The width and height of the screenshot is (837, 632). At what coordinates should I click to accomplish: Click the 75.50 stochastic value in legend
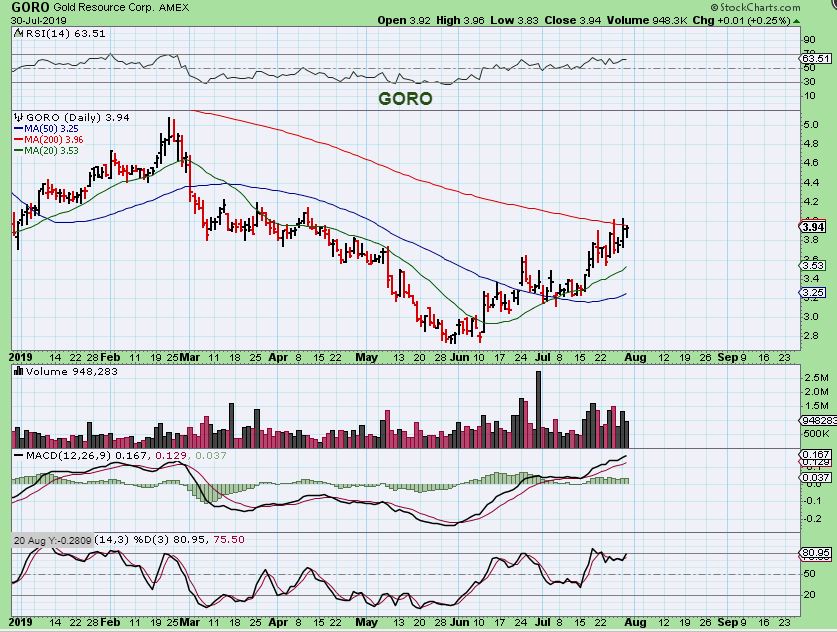coord(229,540)
